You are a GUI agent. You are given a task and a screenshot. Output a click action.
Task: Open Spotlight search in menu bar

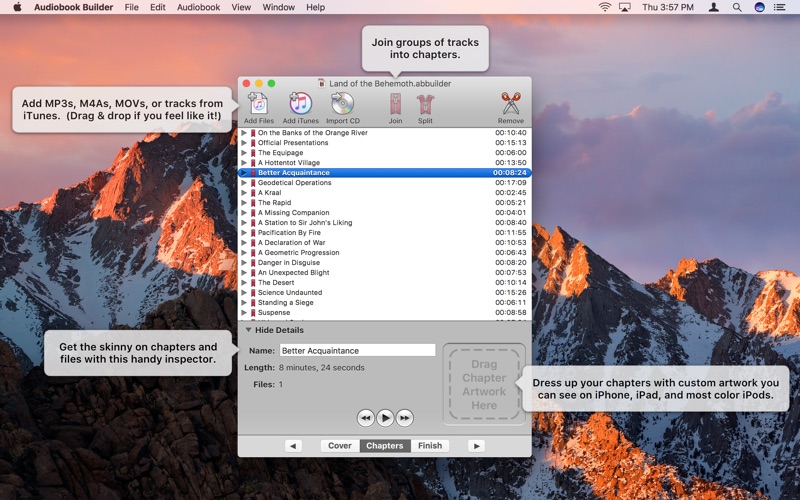point(737,7)
